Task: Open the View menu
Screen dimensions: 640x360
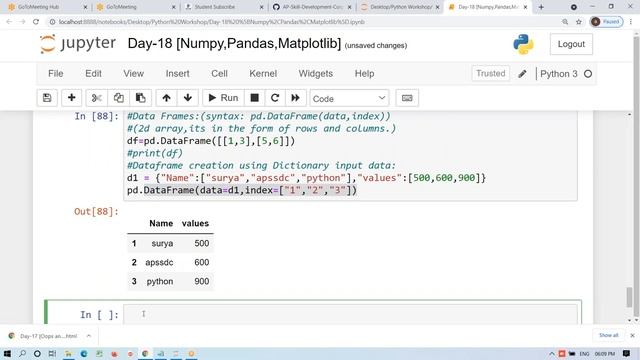Action: click(133, 73)
